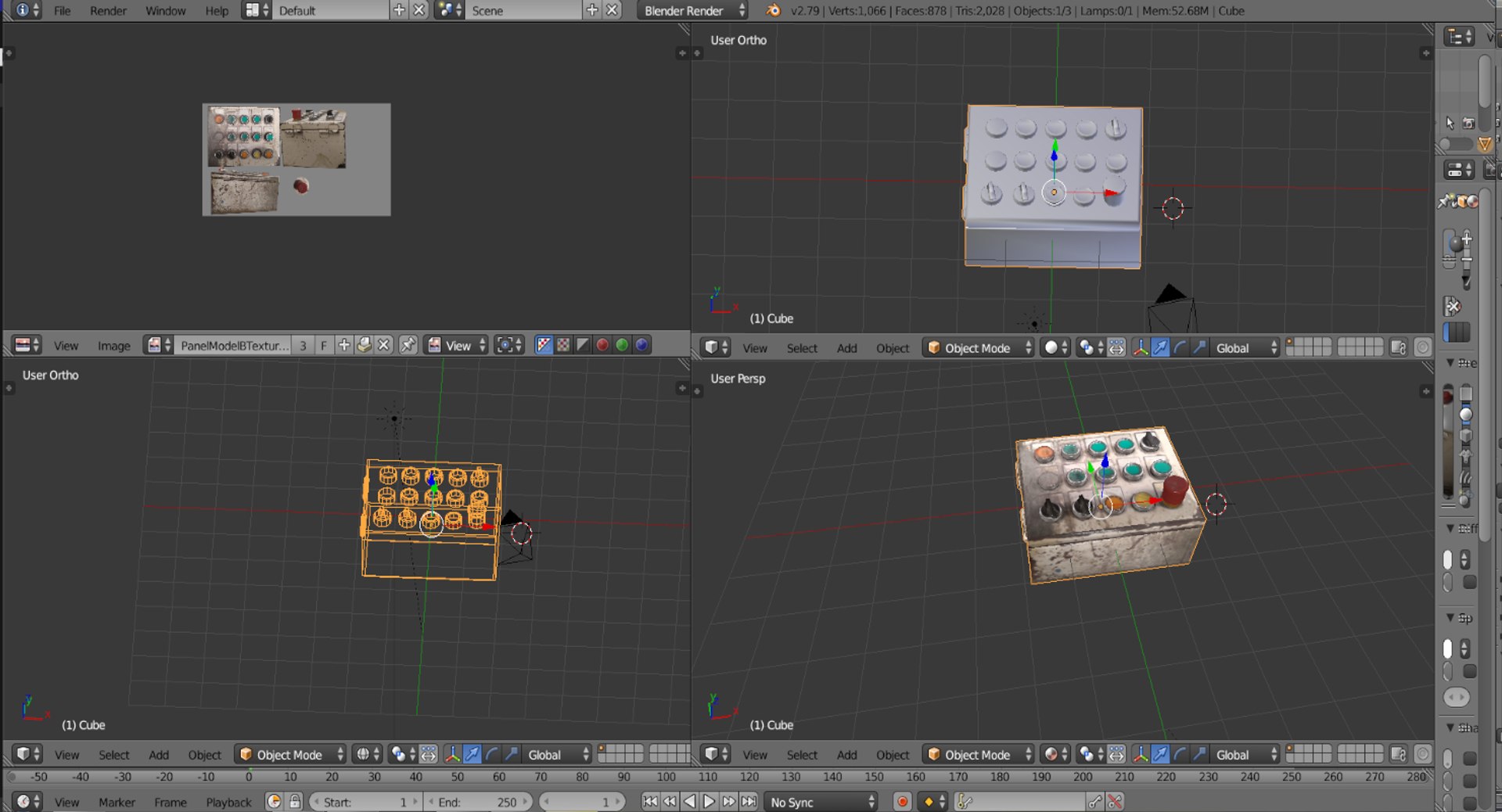
Task: Toggle the 3D manipulator in the bottom-left viewport
Action: click(452, 754)
